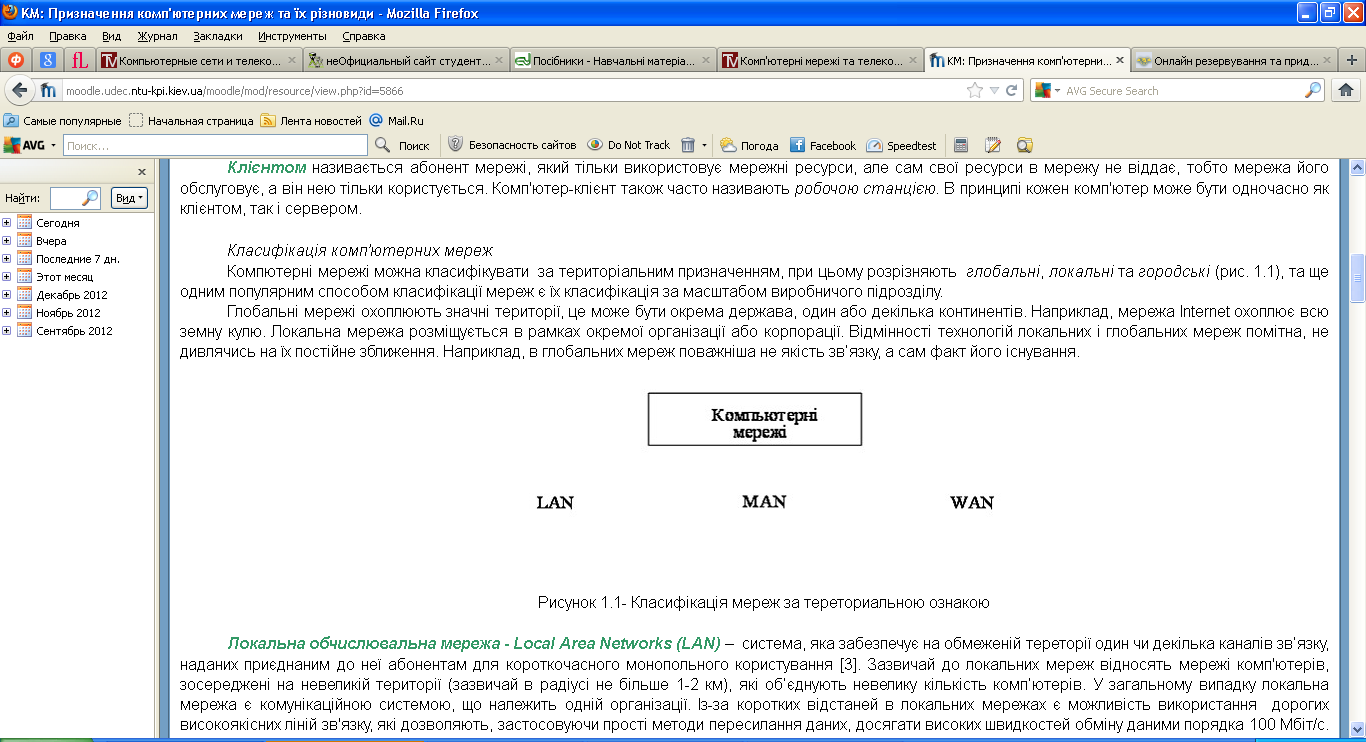Open the Инструменты menu
This screenshot has height=742, width=1366.
[x=291, y=36]
